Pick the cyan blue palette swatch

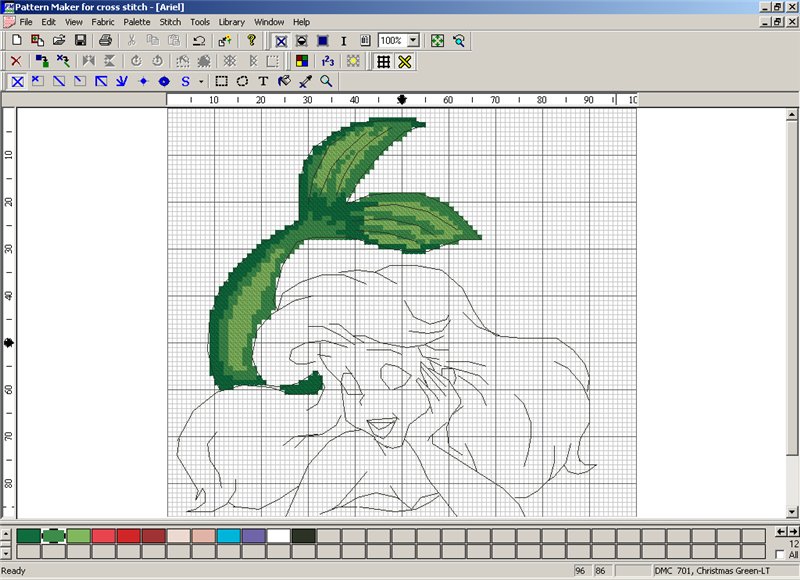point(229,536)
